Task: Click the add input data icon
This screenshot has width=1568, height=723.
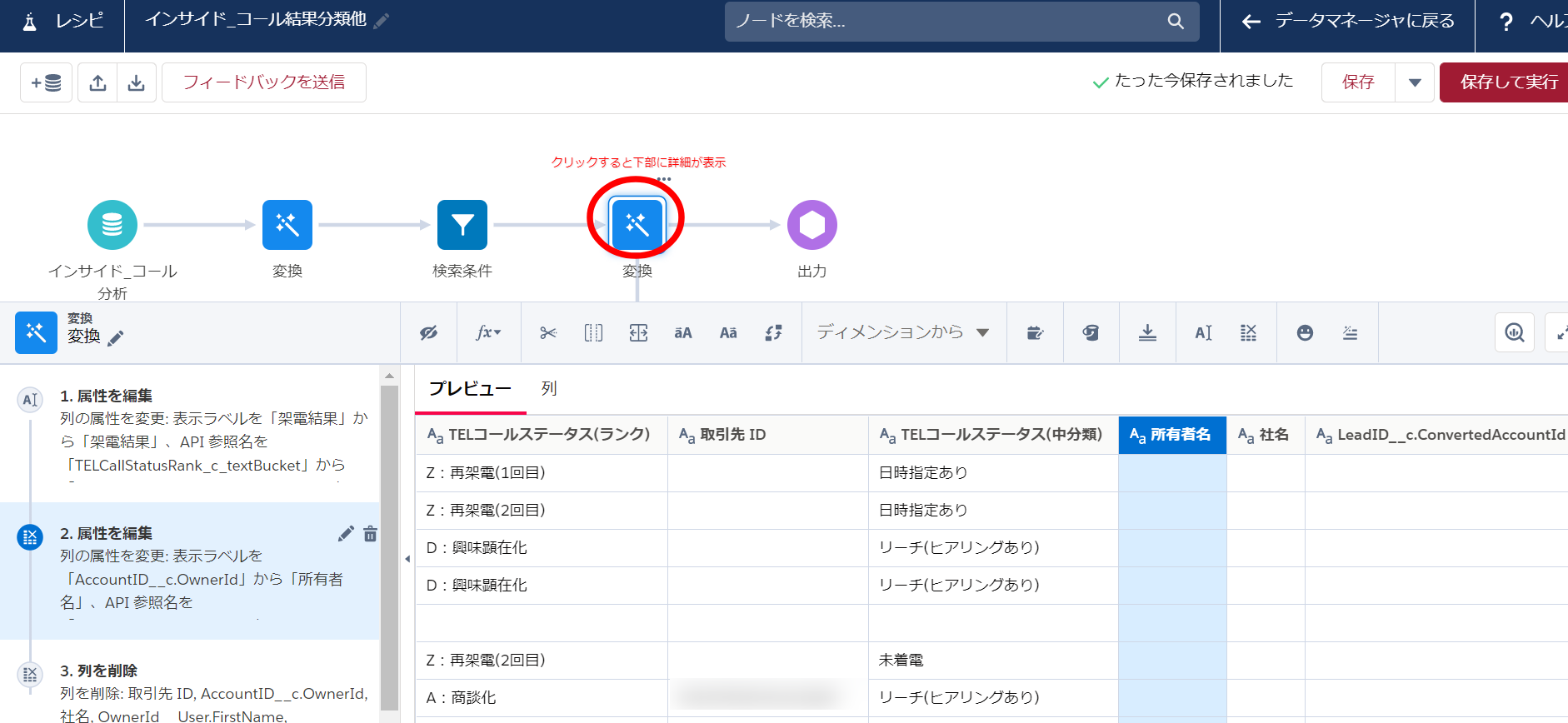Action: (x=46, y=82)
